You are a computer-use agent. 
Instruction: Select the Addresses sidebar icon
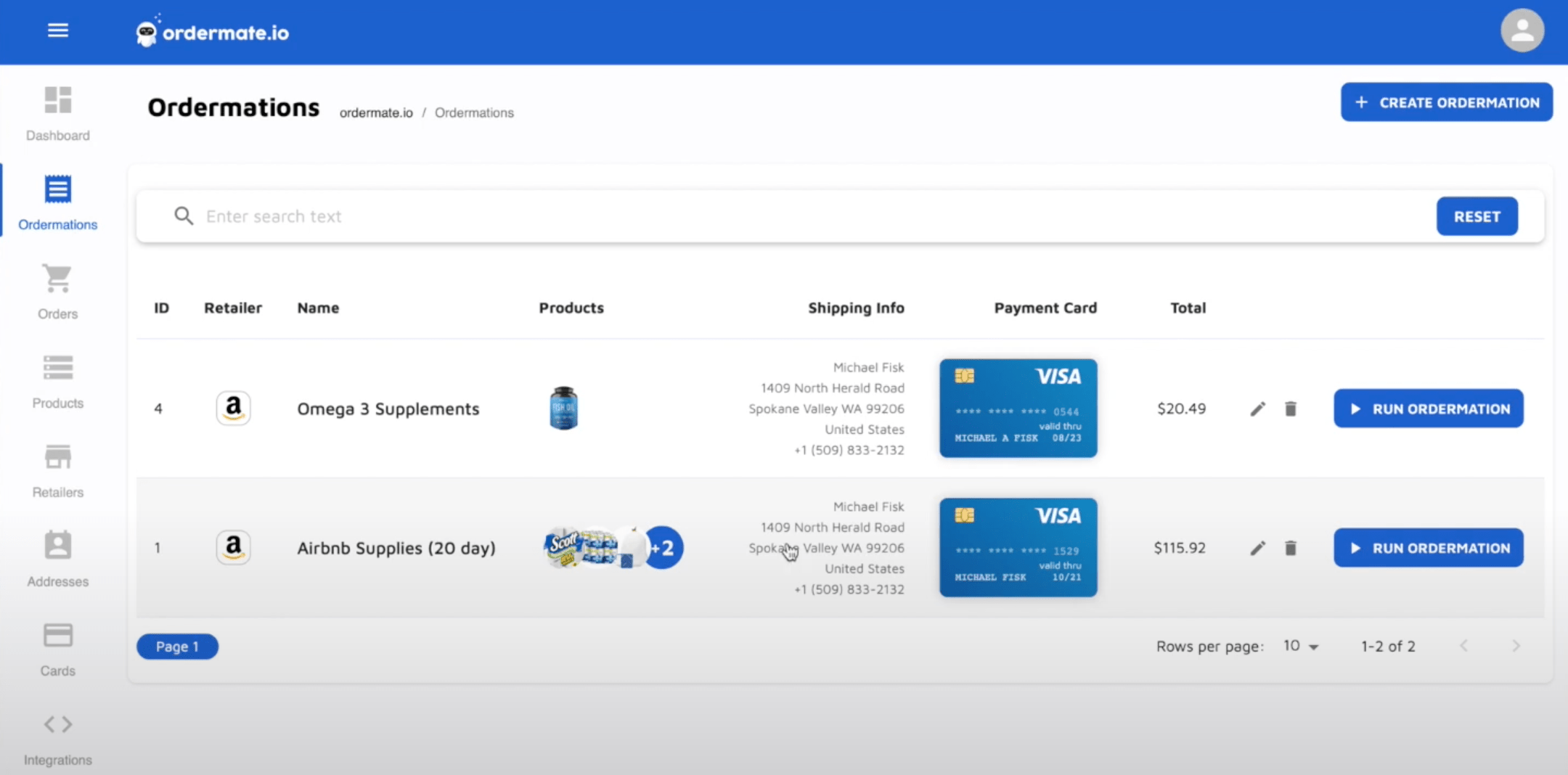click(57, 546)
